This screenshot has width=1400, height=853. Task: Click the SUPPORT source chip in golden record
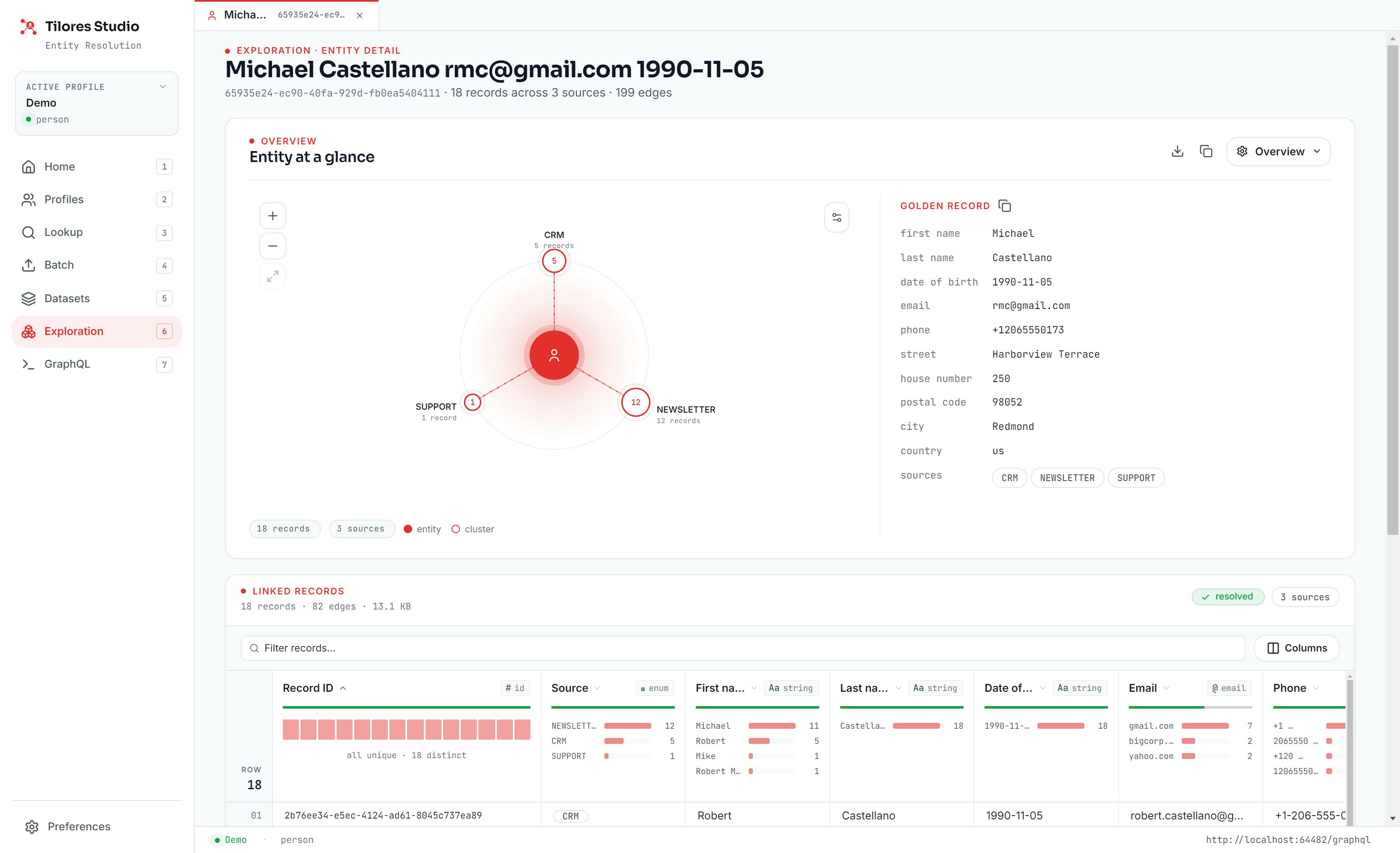1136,478
